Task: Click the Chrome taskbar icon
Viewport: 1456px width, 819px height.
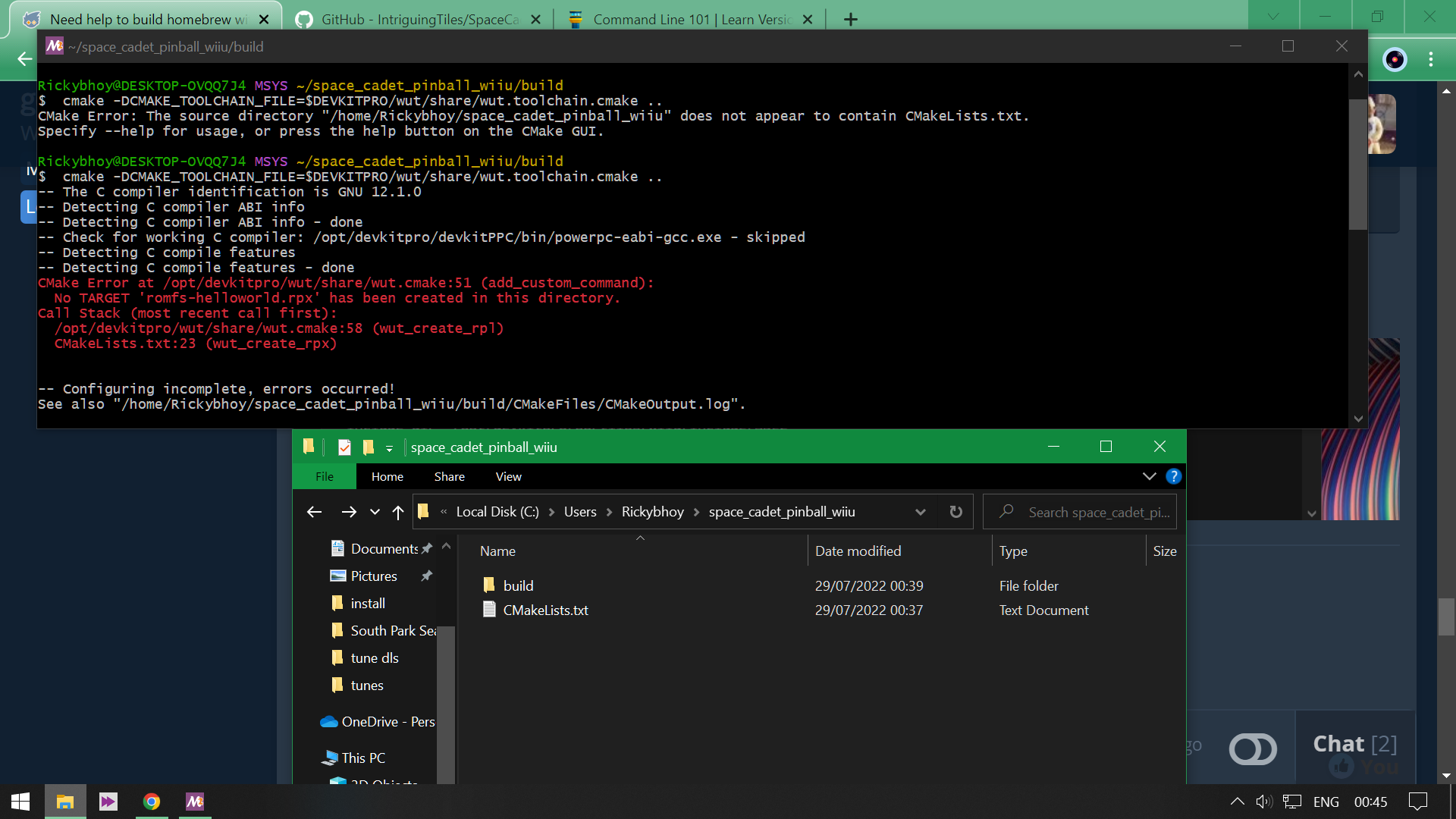Action: point(152,802)
